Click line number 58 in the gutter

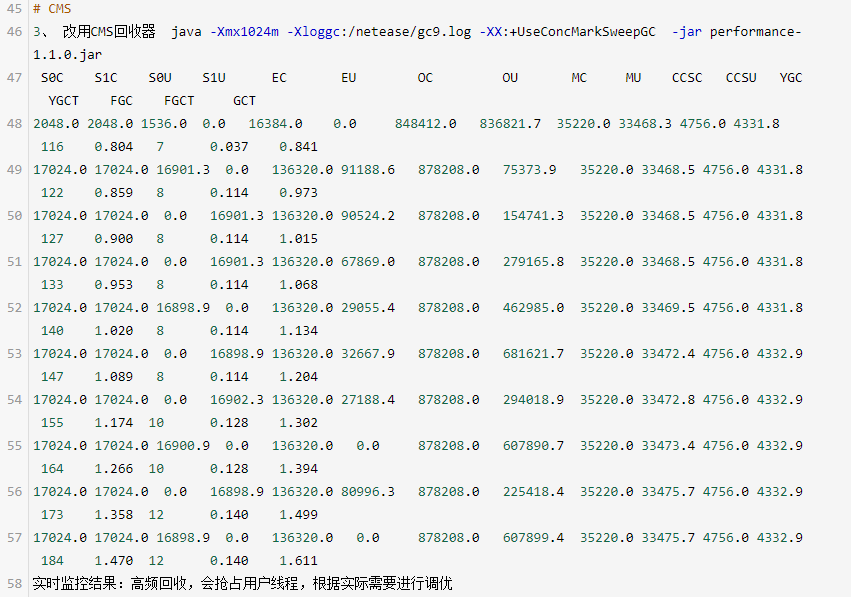(x=15, y=583)
